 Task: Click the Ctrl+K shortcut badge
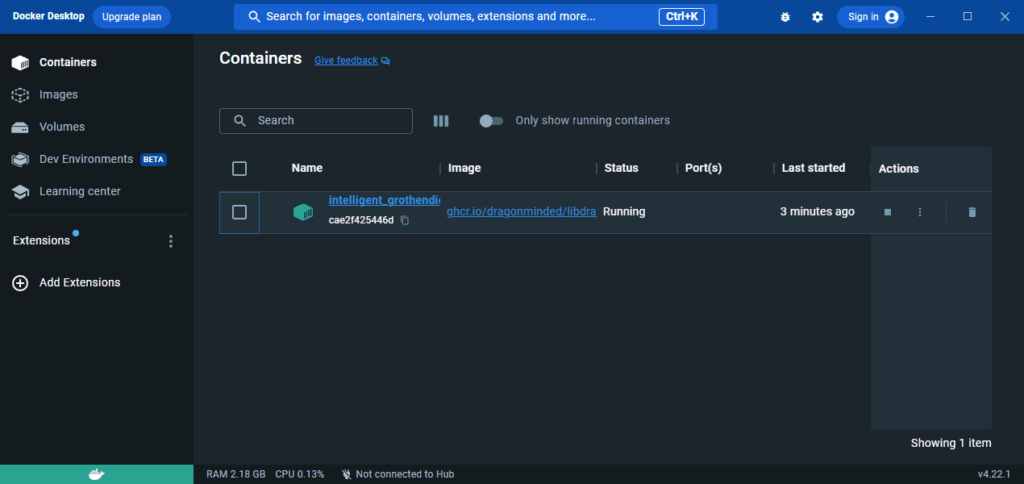tap(681, 17)
